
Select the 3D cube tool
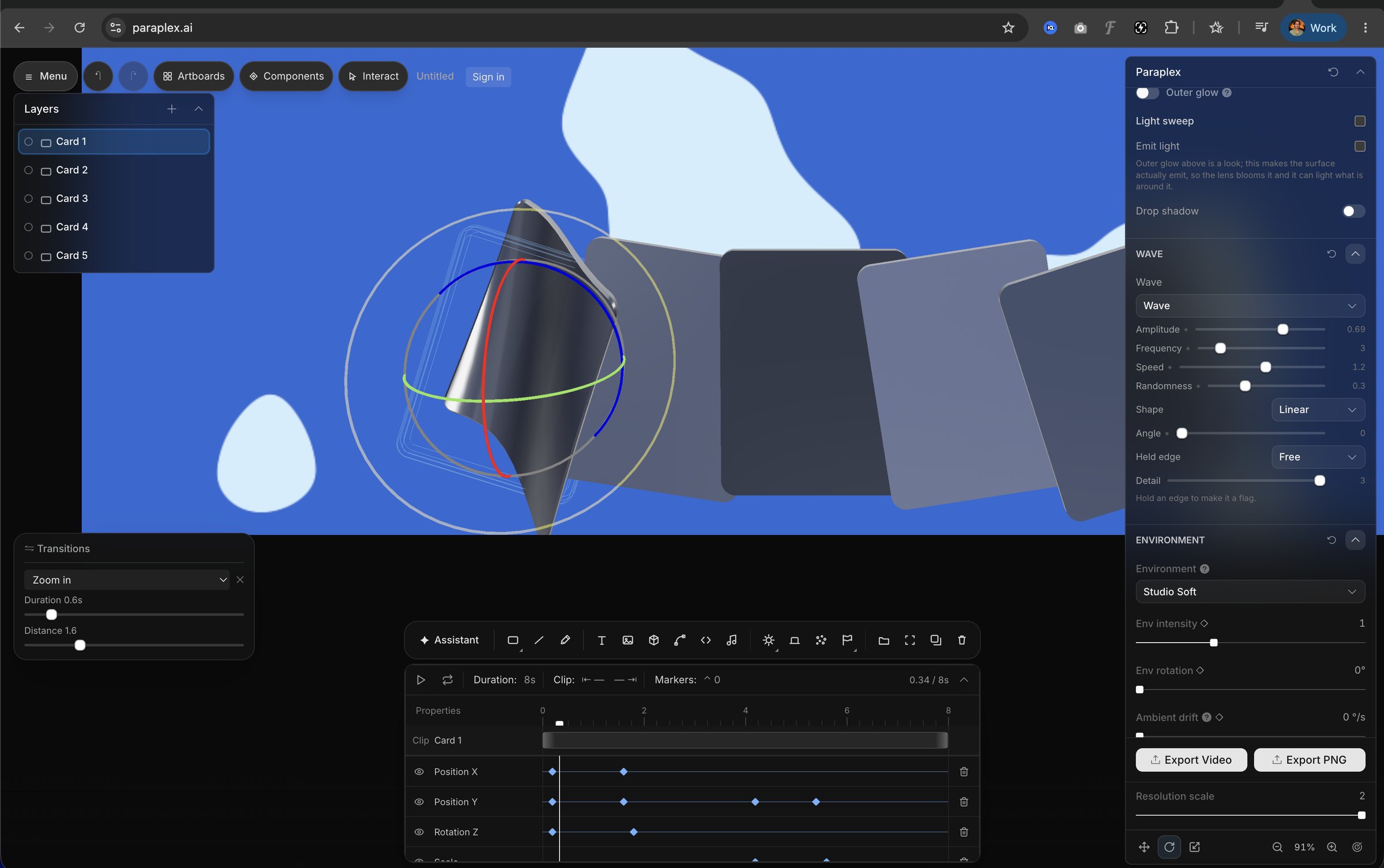coord(653,640)
